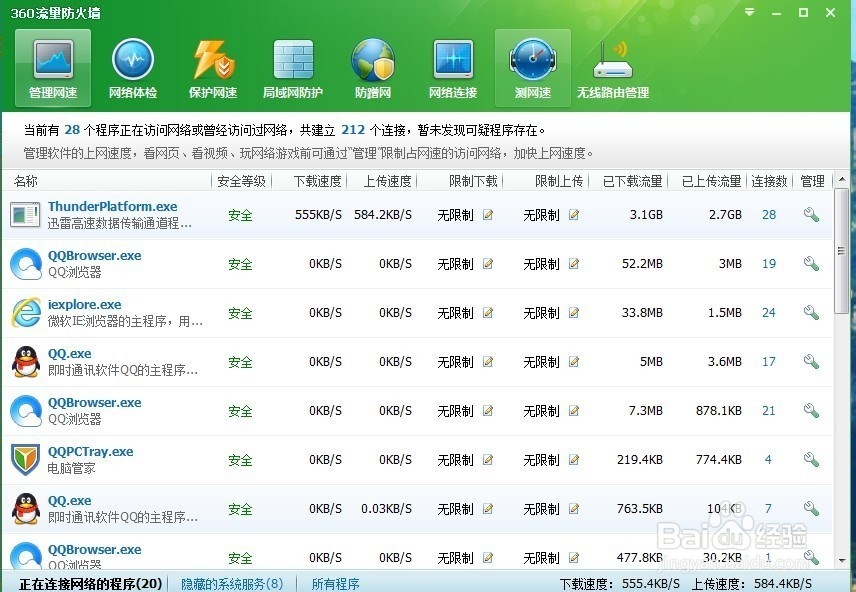Show the 正在连接网络的程序(20) list
The height and width of the screenshot is (592, 856).
coord(83,583)
